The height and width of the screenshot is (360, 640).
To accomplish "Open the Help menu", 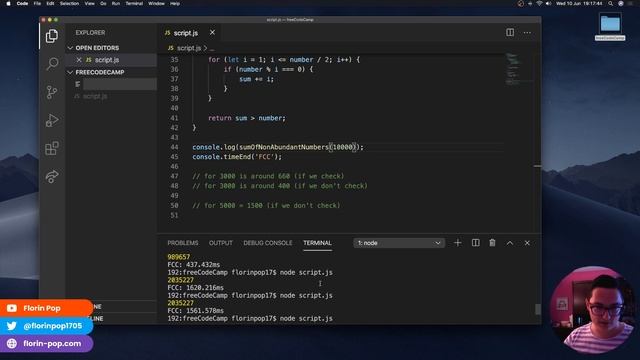I will (175, 3).
